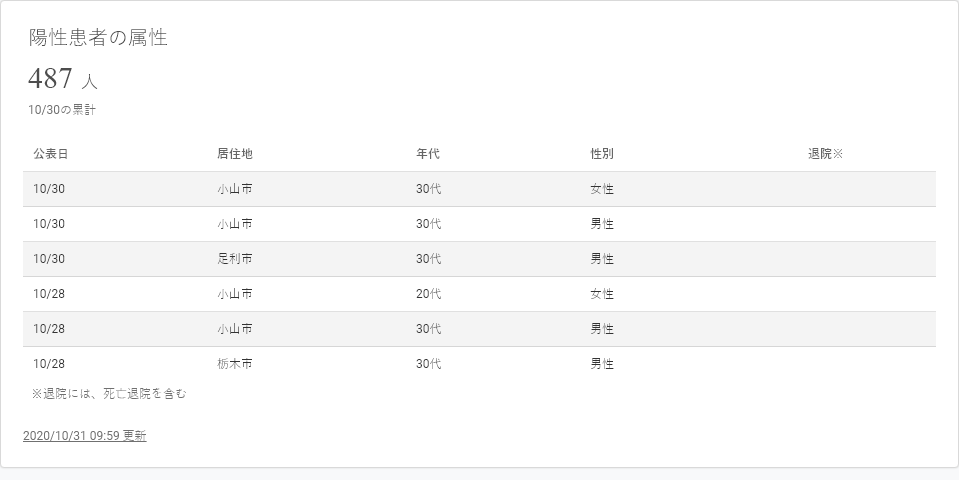Screen dimensions: 959x480
Task: Click the 公表日 column header
Action: click(x=50, y=154)
